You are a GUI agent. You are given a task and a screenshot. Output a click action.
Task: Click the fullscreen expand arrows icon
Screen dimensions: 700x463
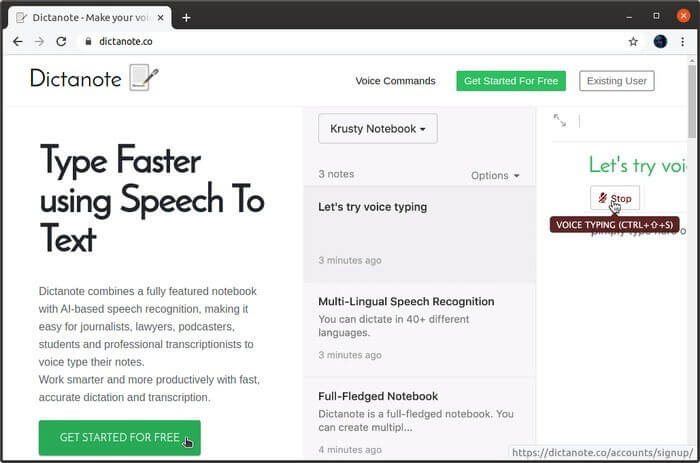pos(559,120)
